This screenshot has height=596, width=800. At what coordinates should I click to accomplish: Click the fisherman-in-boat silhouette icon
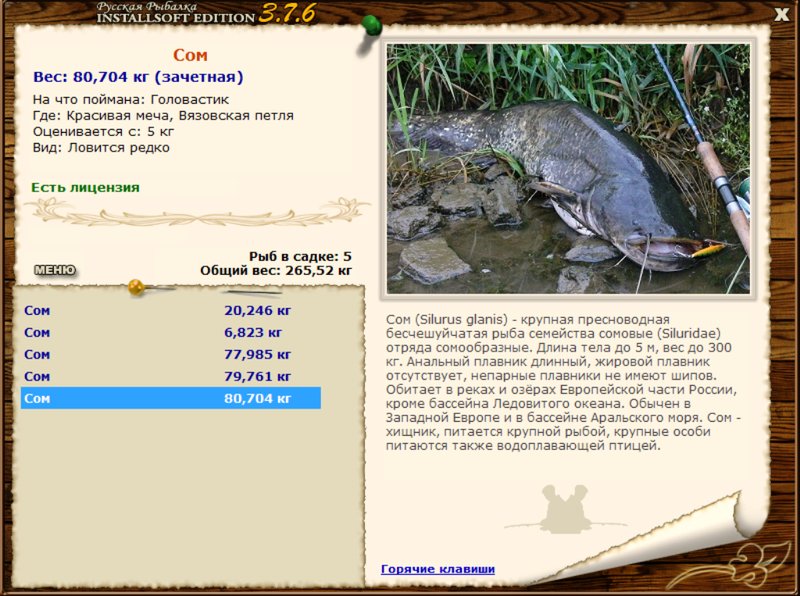pyautogui.click(x=565, y=509)
